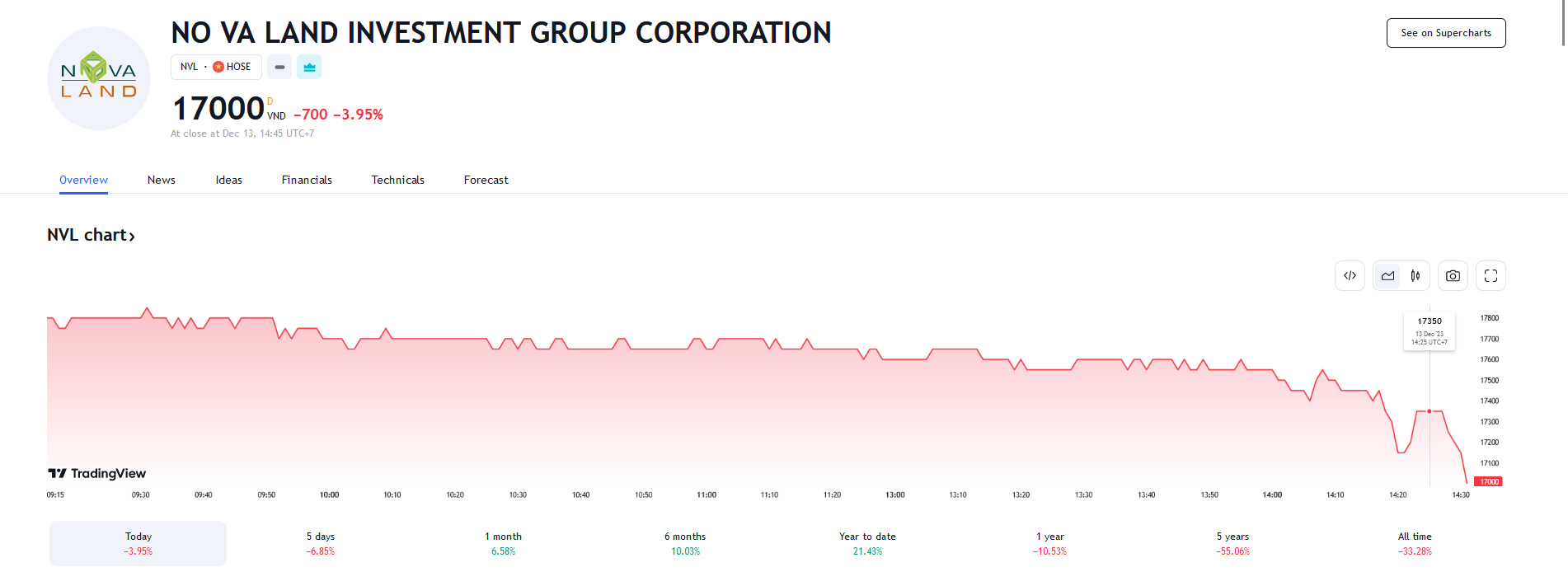Image resolution: width=1568 pixels, height=586 pixels.
Task: Click the TradingView logo on chart
Action: pos(97,473)
